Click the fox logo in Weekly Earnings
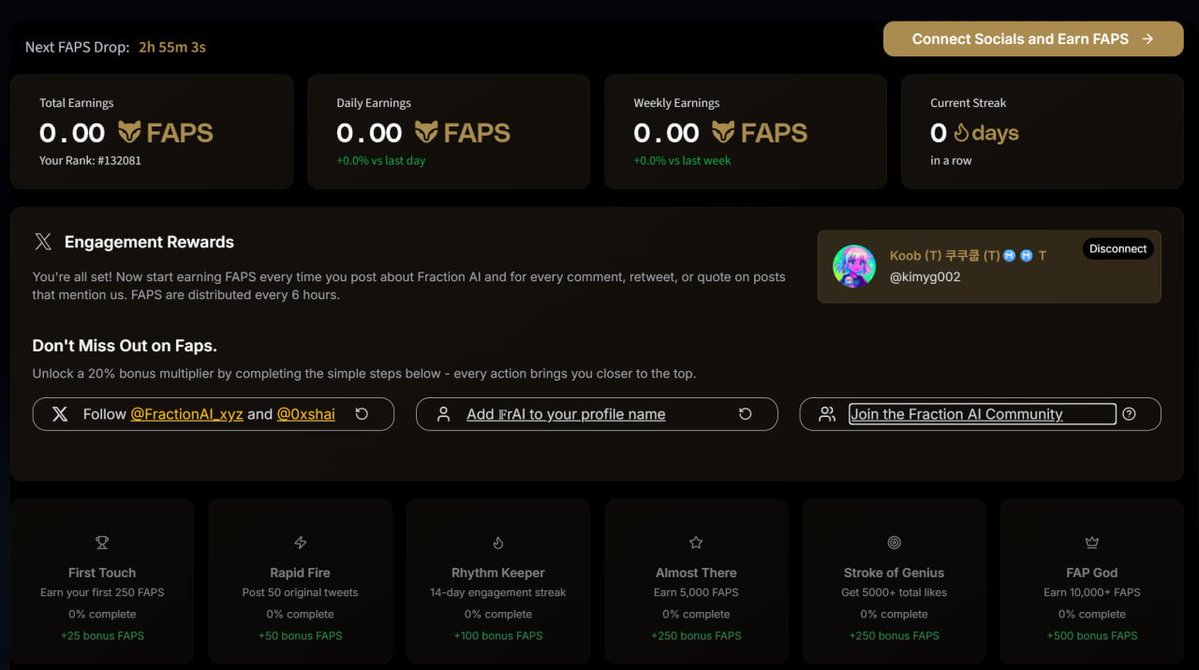1199x670 pixels. pyautogui.click(x=723, y=132)
